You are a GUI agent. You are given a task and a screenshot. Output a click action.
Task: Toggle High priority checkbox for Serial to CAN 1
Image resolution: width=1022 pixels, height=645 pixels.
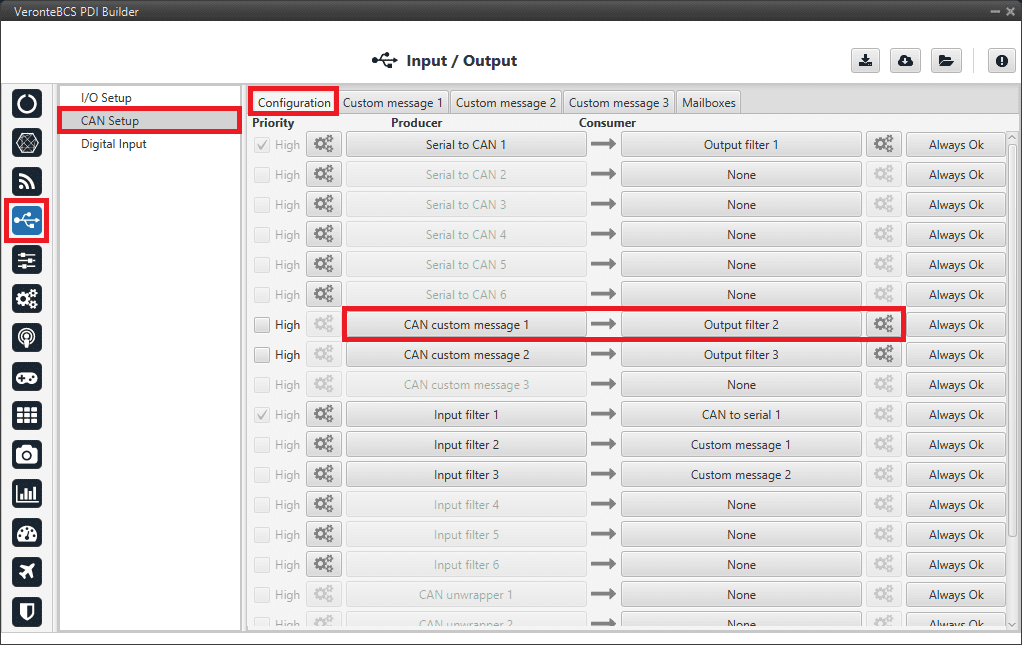click(262, 145)
